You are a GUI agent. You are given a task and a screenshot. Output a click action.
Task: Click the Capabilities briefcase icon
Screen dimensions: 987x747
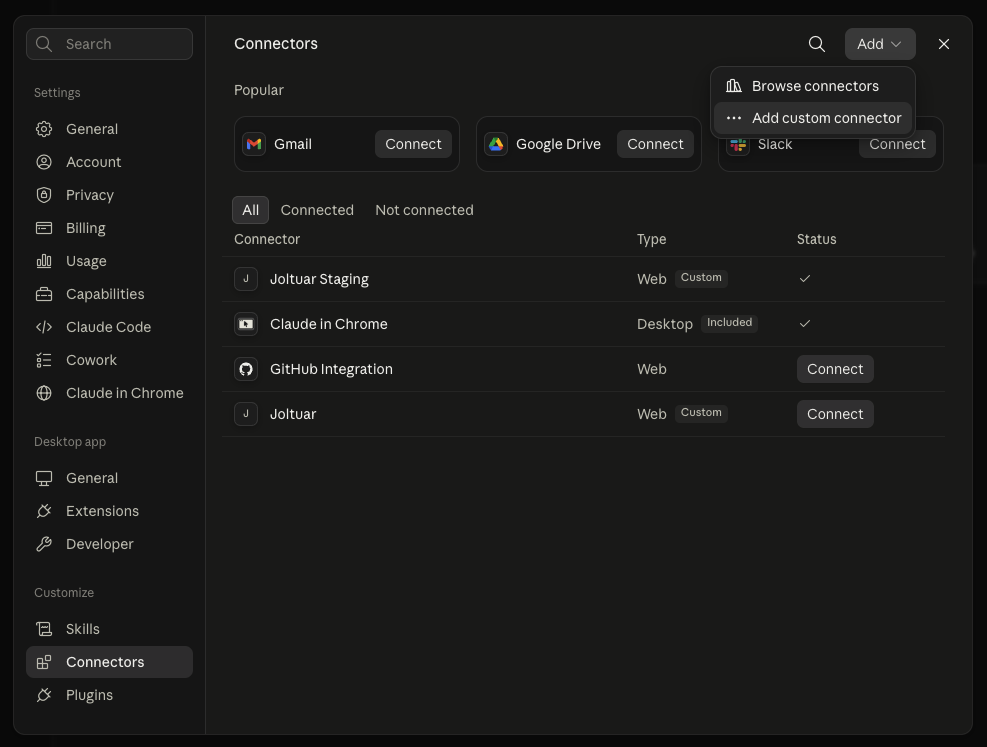(44, 294)
